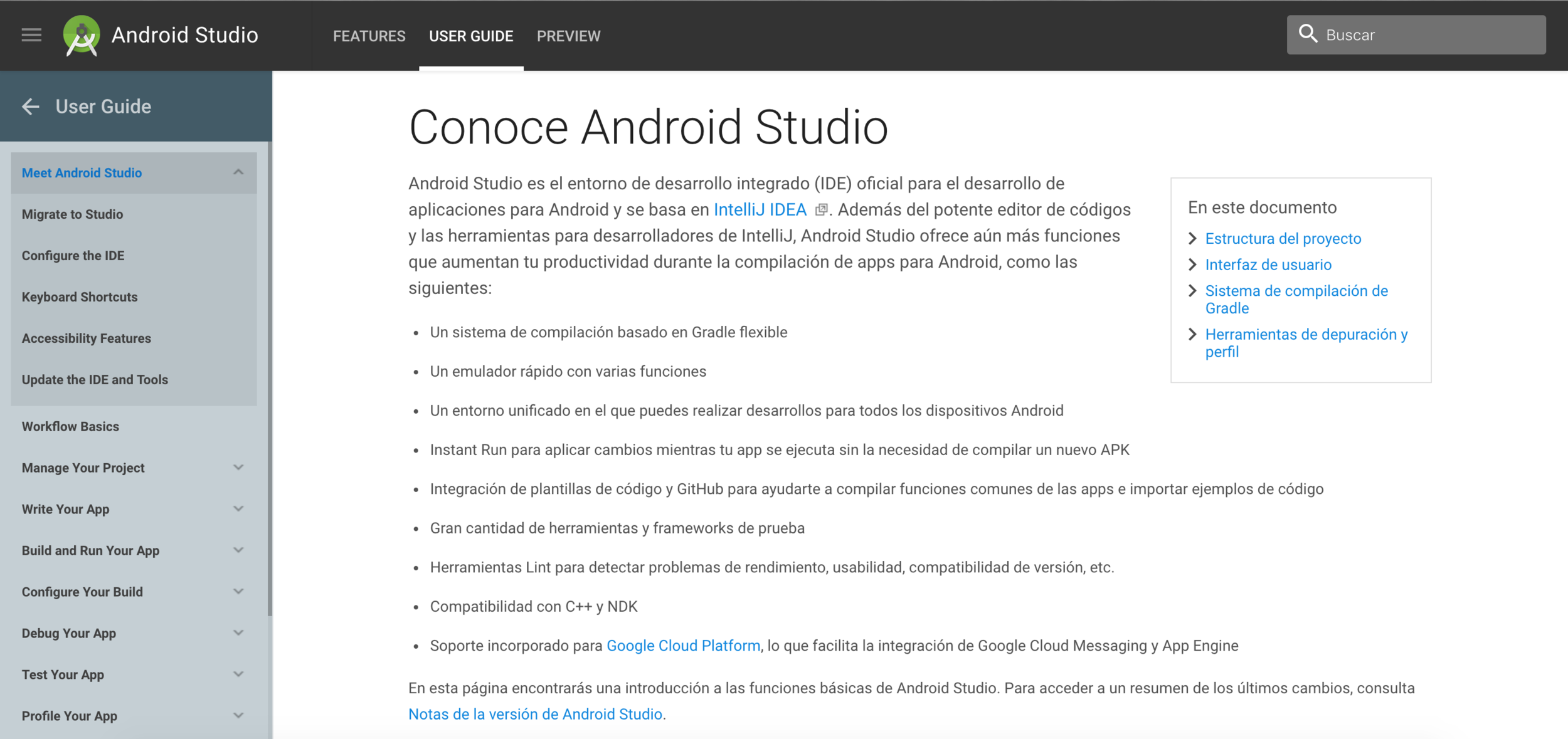This screenshot has width=1568, height=739.
Task: Click in the Buscar search field
Action: (1430, 35)
